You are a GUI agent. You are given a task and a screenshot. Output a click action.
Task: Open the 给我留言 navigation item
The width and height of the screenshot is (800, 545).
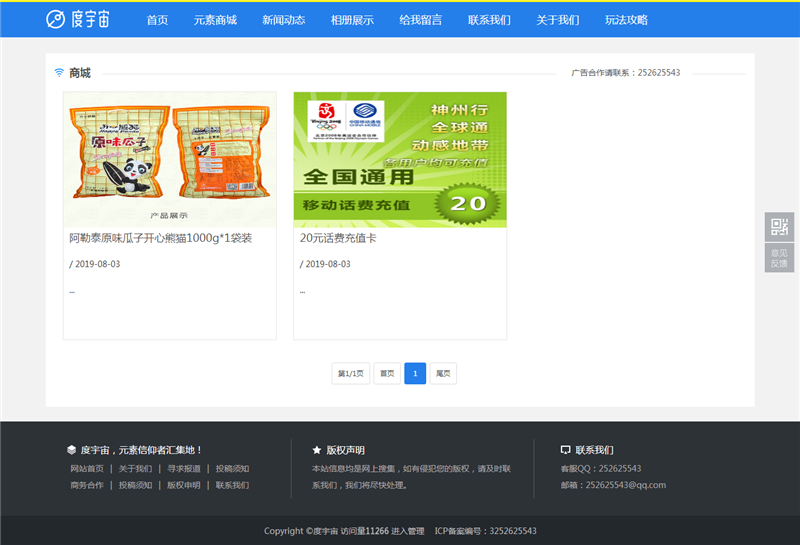tap(420, 20)
